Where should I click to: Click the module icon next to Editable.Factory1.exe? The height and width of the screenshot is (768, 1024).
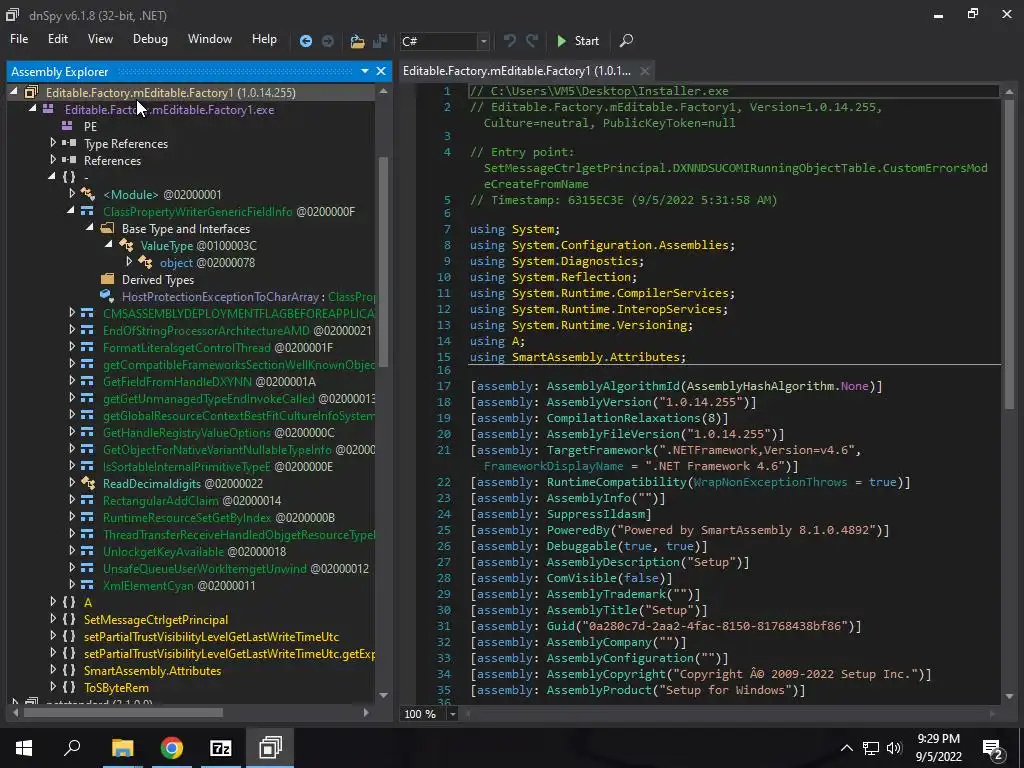point(48,109)
